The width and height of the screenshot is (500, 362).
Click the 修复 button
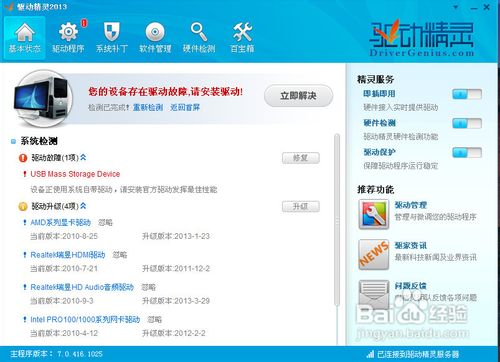(x=301, y=158)
